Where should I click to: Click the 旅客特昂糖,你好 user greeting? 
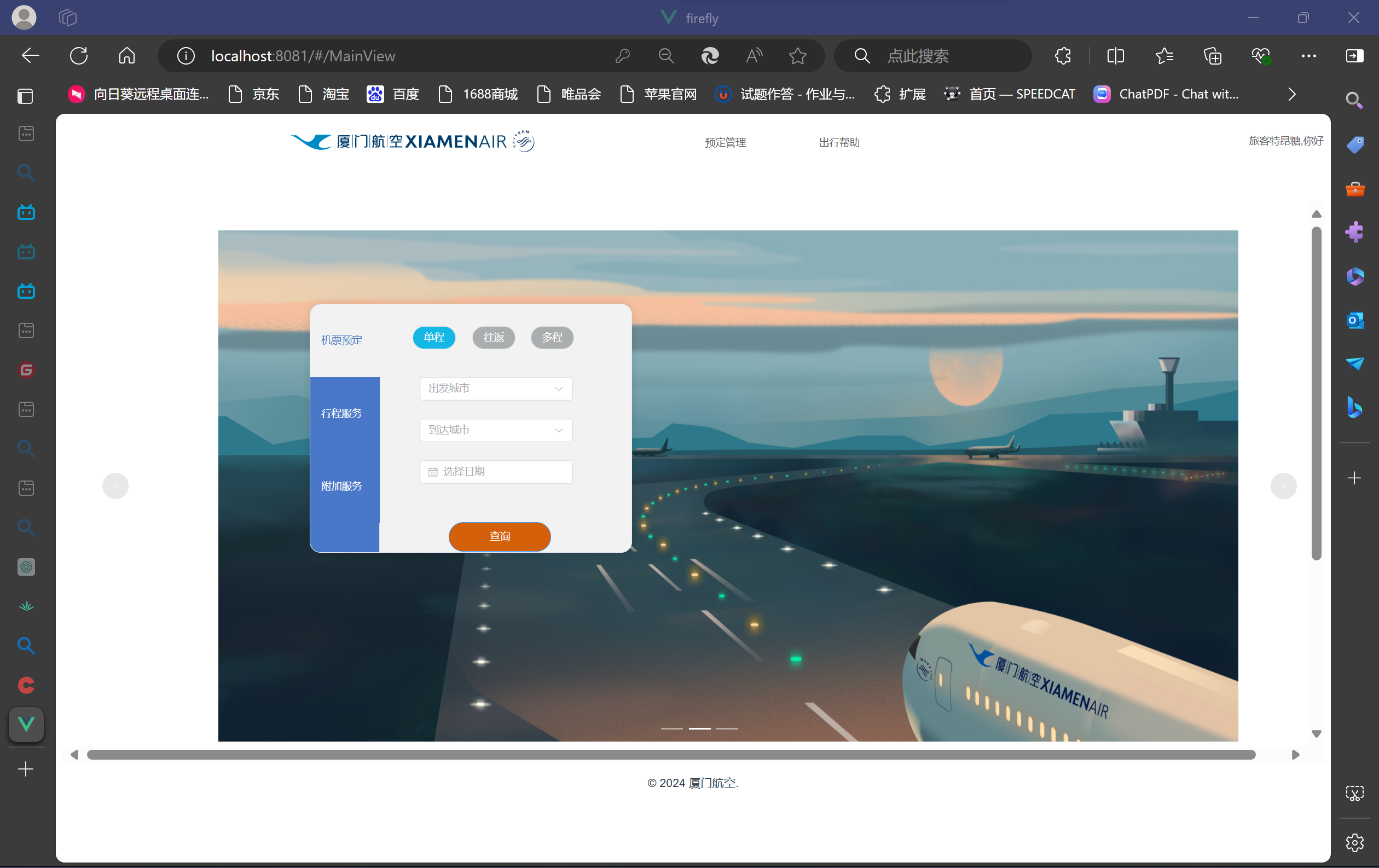[x=1285, y=141]
